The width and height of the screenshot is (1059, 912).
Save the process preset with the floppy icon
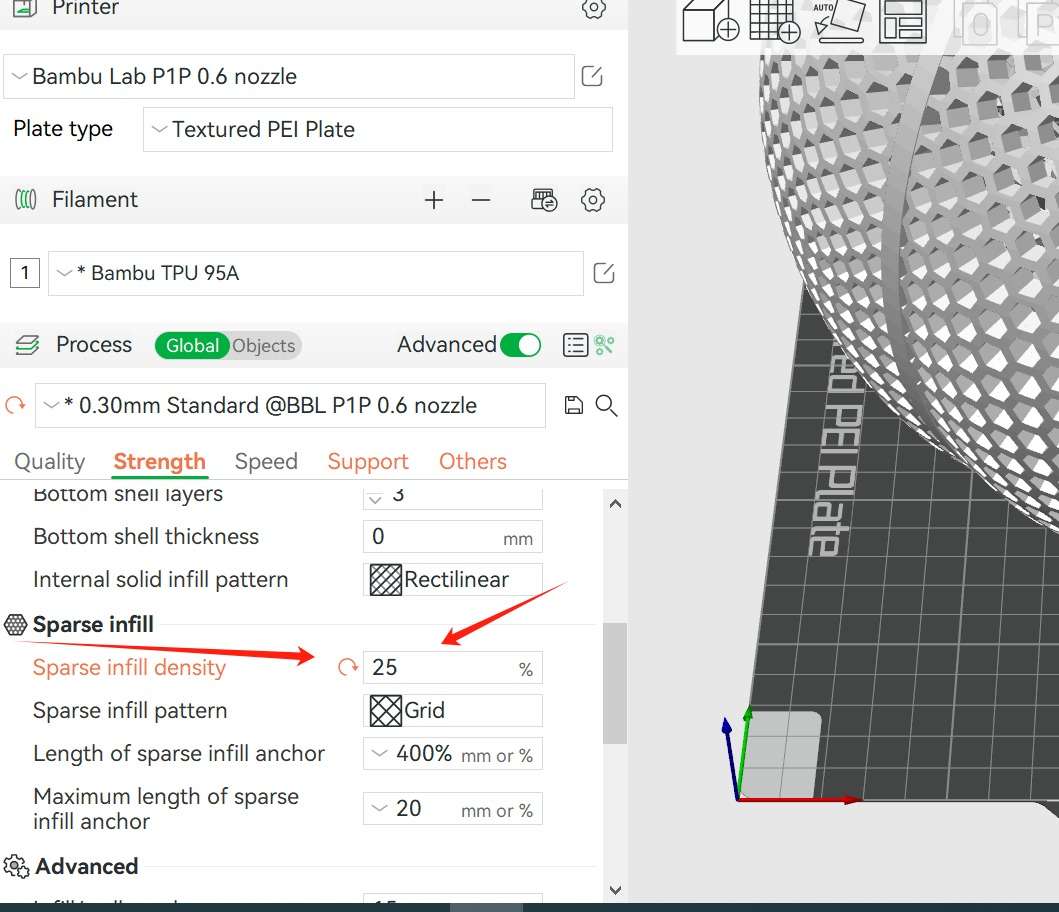[573, 405]
